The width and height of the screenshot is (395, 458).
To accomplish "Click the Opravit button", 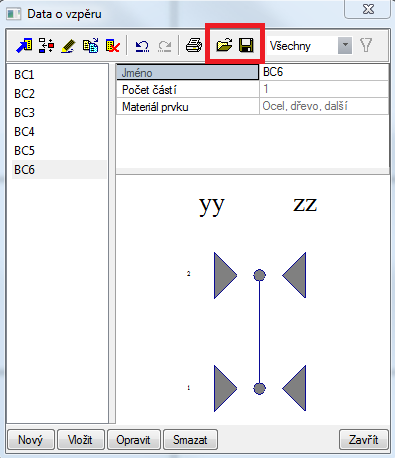I will (134, 440).
